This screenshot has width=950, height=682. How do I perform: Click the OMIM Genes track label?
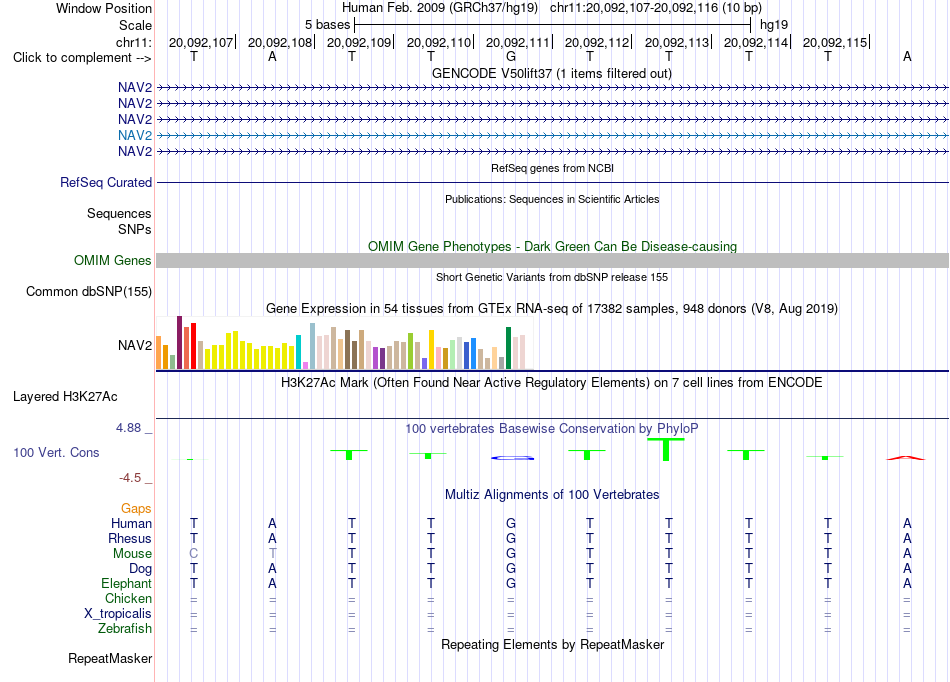[x=112, y=260]
